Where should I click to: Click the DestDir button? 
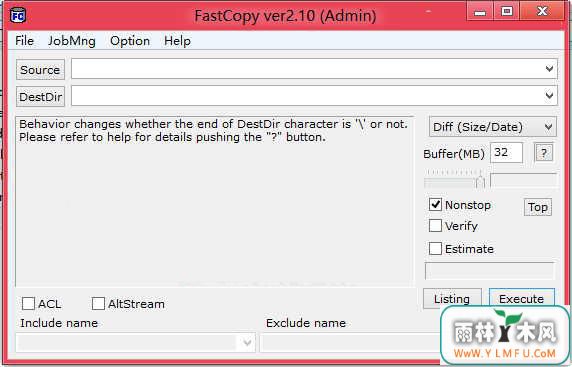[40, 97]
